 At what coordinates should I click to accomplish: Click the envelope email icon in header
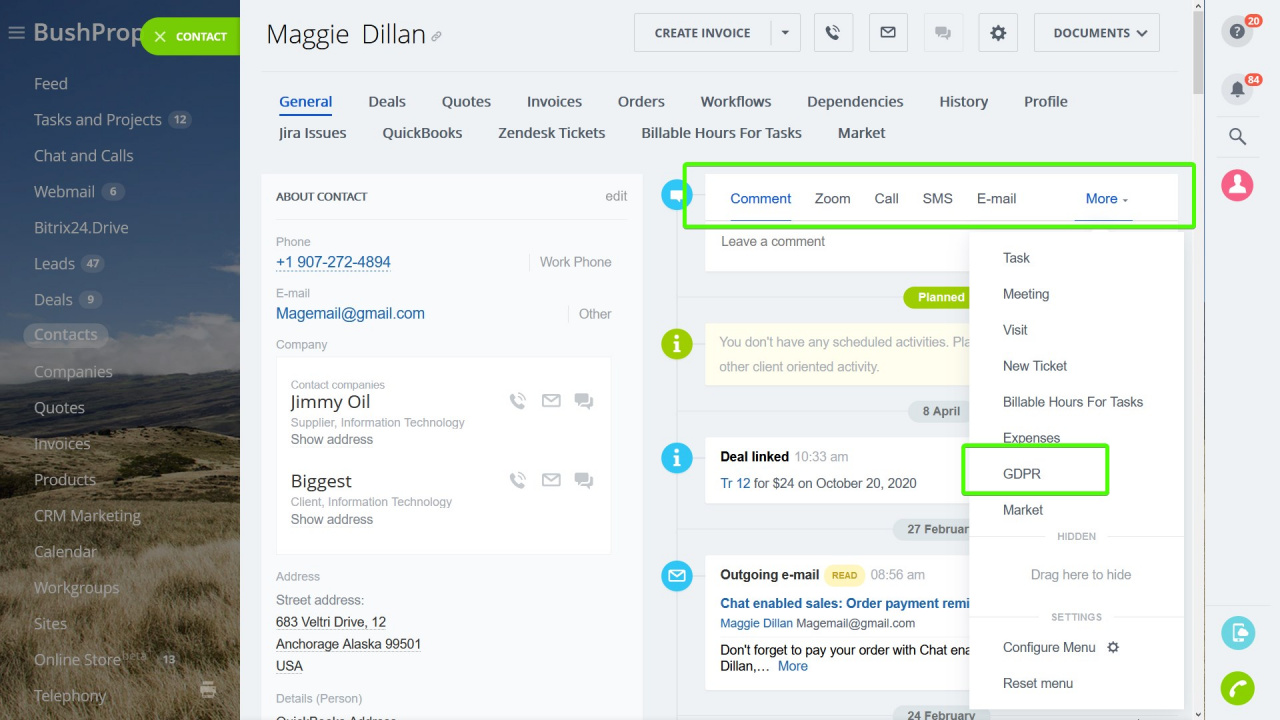[x=888, y=33]
